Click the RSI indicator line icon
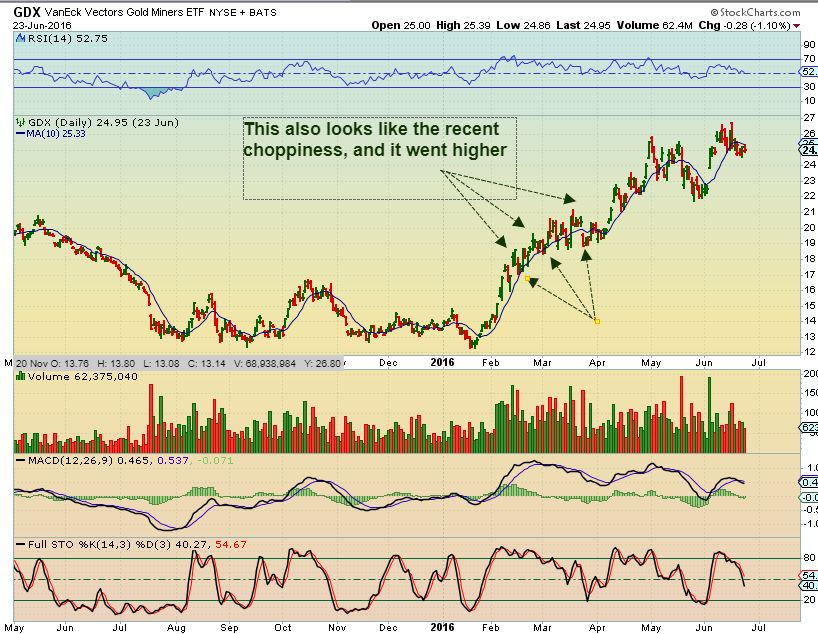The height and width of the screenshot is (634, 818). [x=20, y=38]
